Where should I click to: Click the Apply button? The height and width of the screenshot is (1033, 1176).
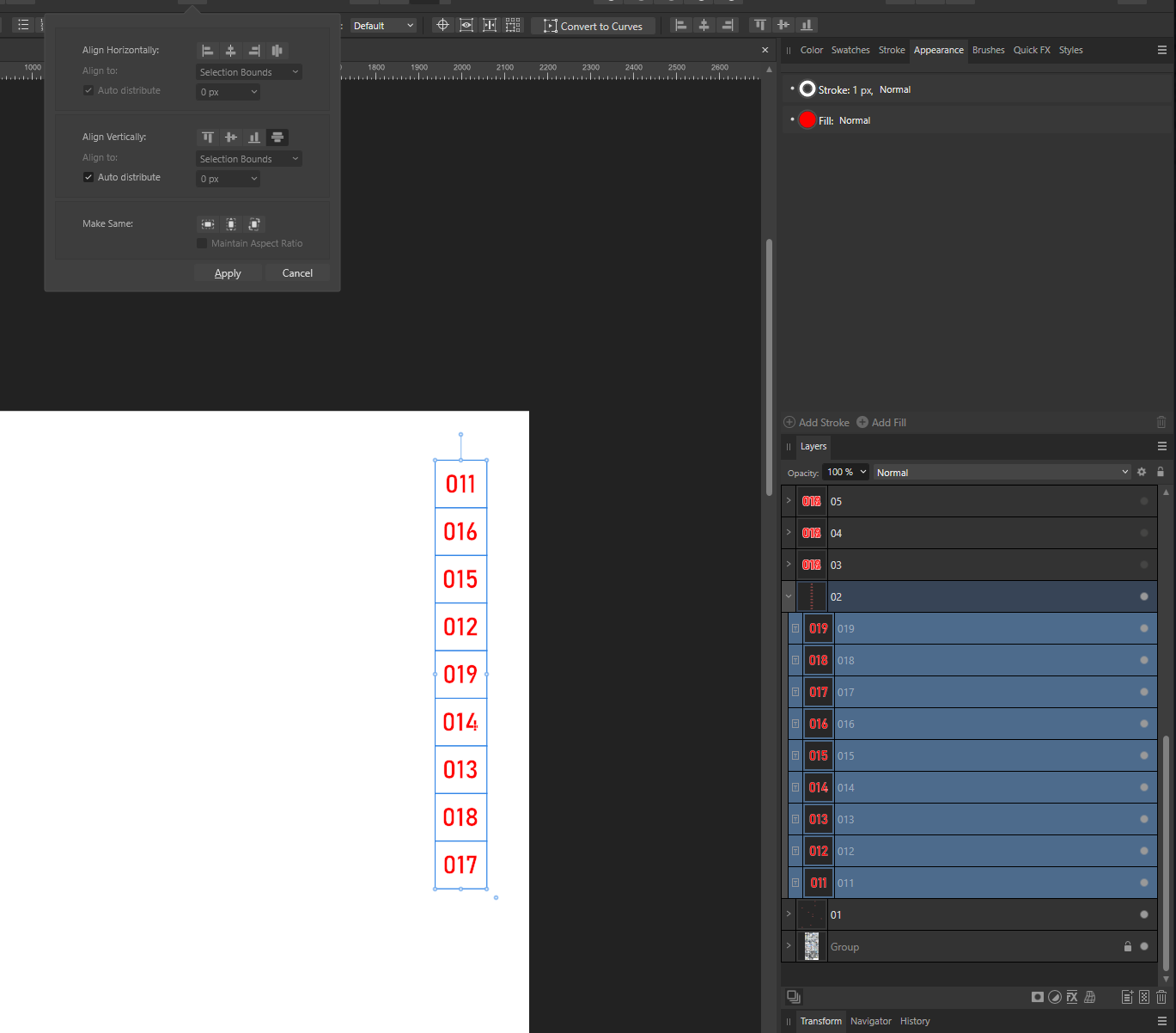coord(228,273)
